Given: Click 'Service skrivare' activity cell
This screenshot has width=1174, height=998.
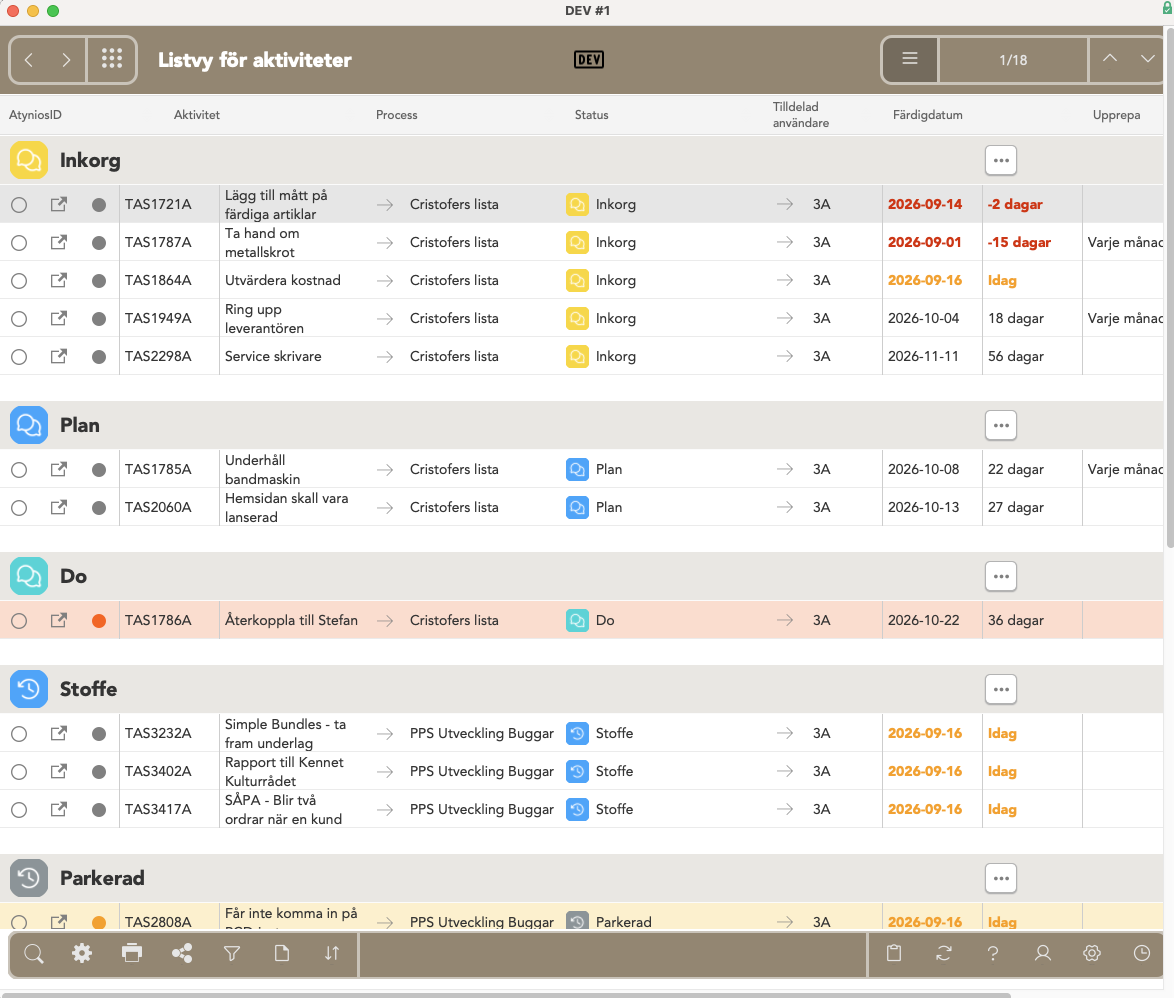Looking at the screenshot, I should [x=273, y=356].
